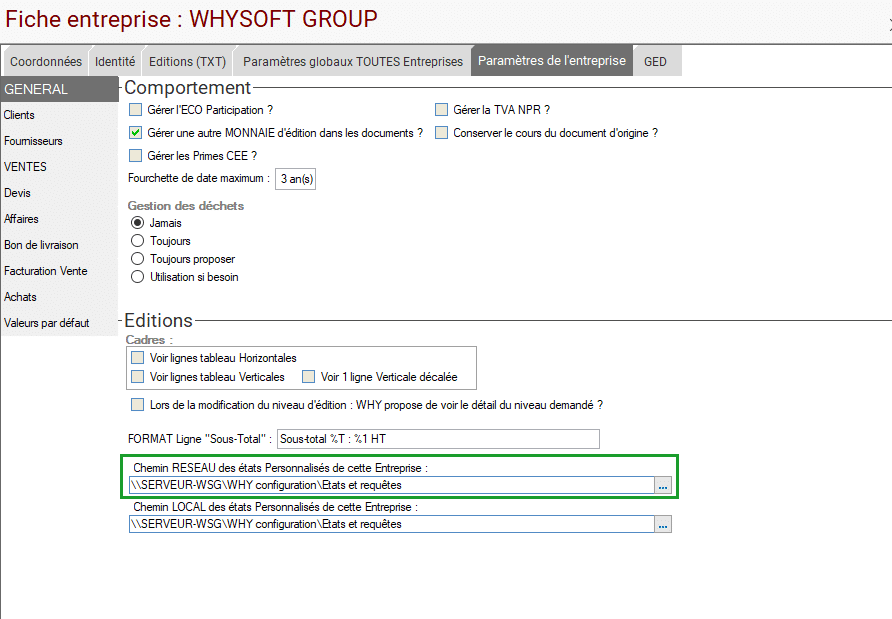Enable Gérer la TVA NPR checkbox
The image size is (892, 619).
coord(441,109)
